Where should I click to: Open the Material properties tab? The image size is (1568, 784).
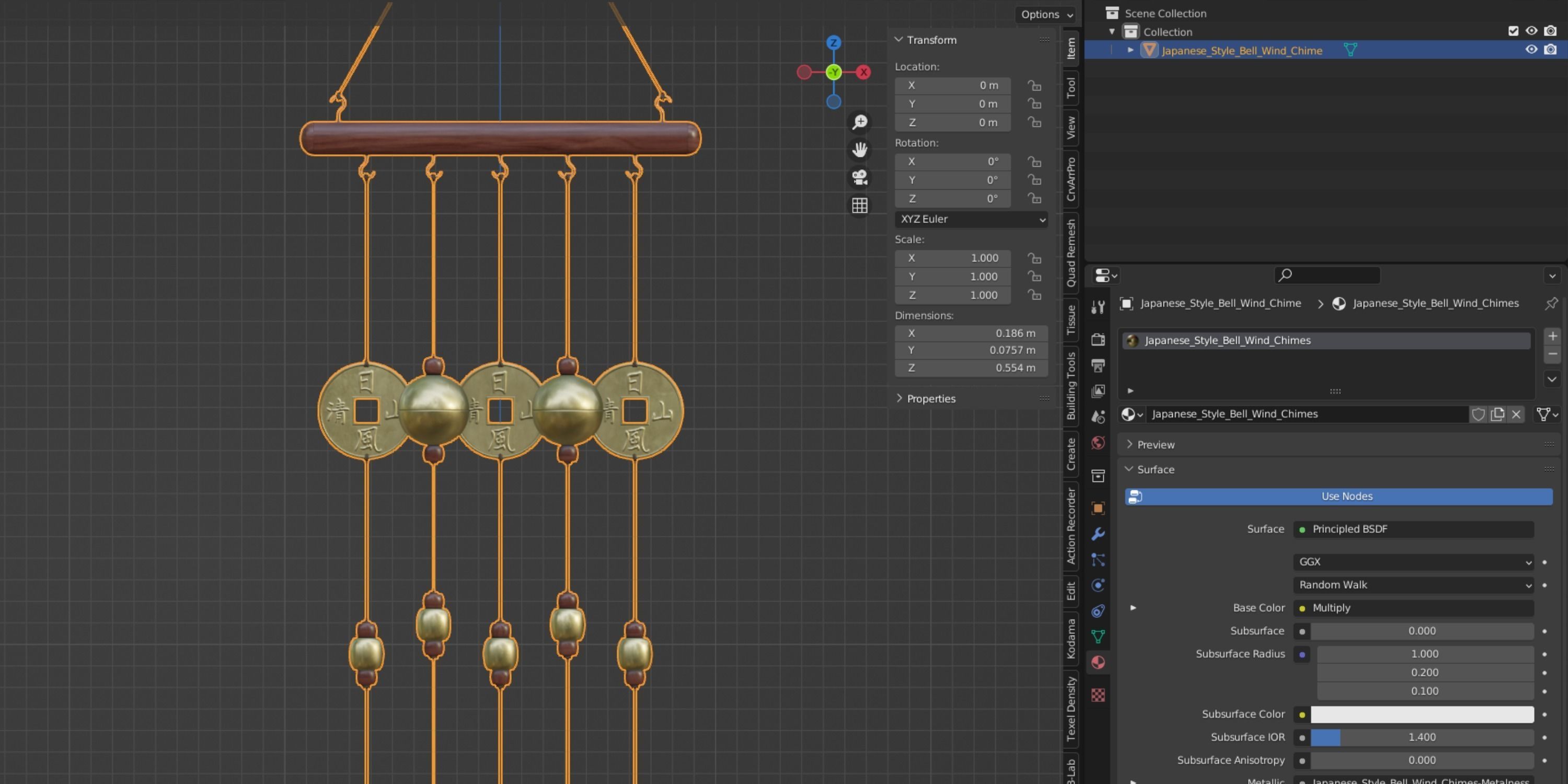[x=1098, y=662]
